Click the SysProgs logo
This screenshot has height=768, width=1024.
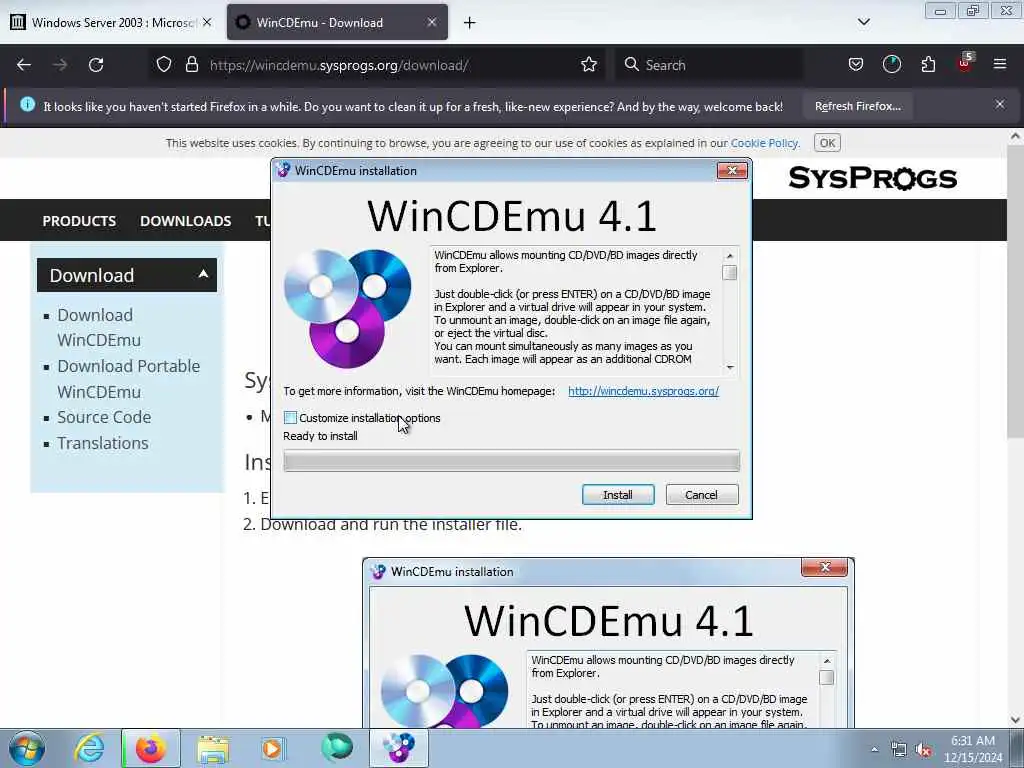coord(872,178)
